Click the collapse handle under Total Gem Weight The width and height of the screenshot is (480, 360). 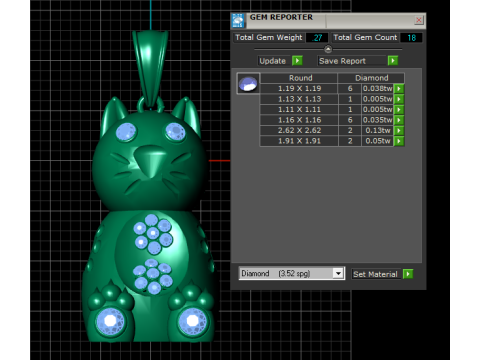328,49
